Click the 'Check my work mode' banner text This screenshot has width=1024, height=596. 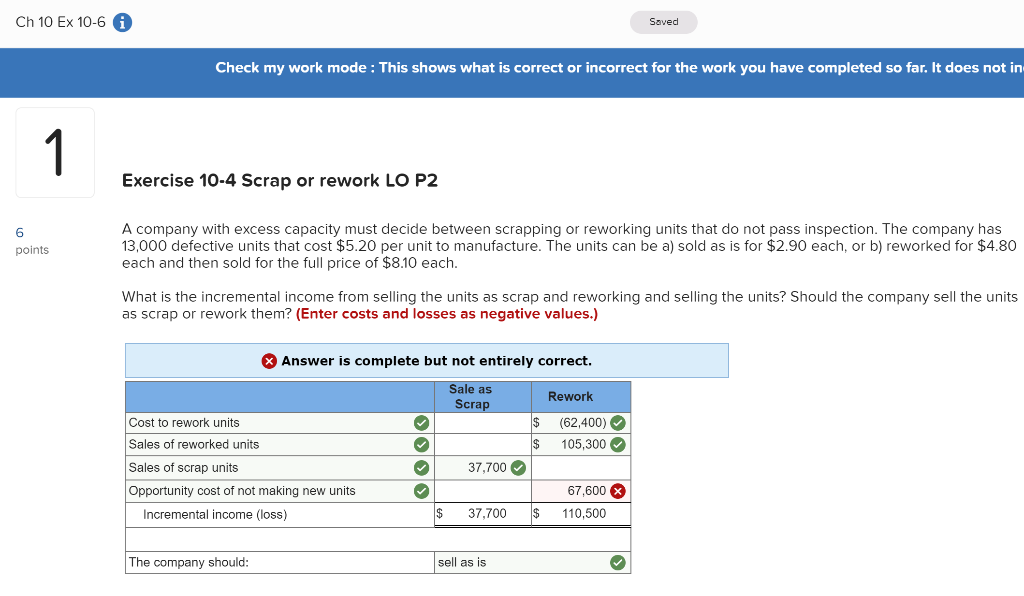point(619,68)
